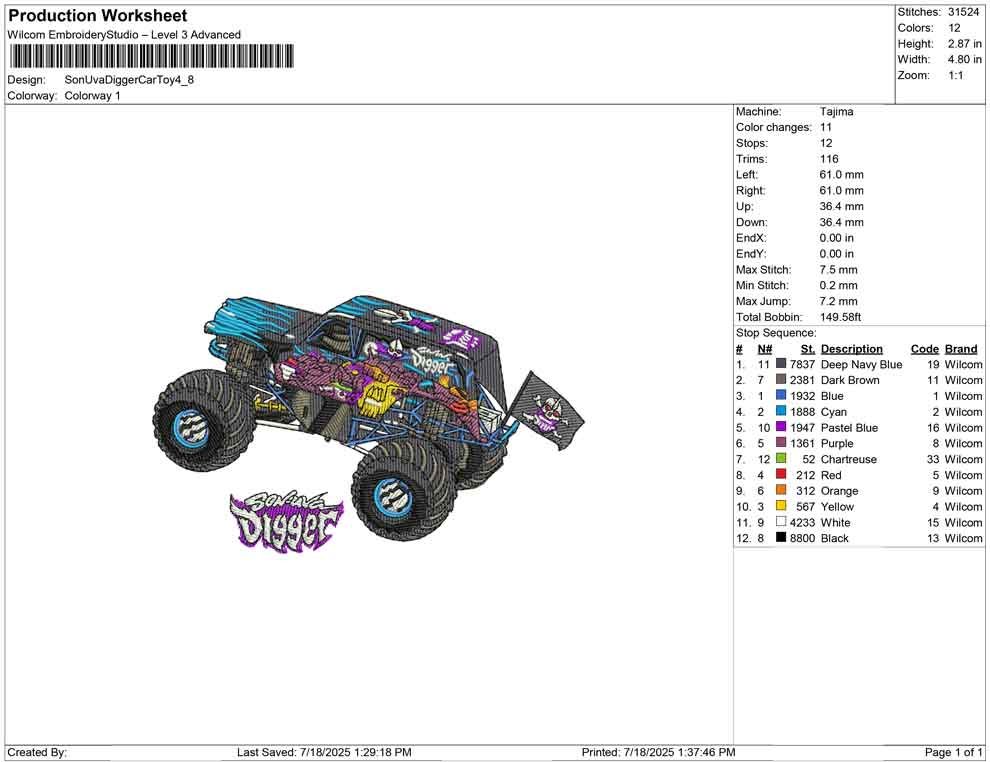Screen dimensions: 990x762
Task: Click the Blue thread color swatch
Action: point(781,395)
